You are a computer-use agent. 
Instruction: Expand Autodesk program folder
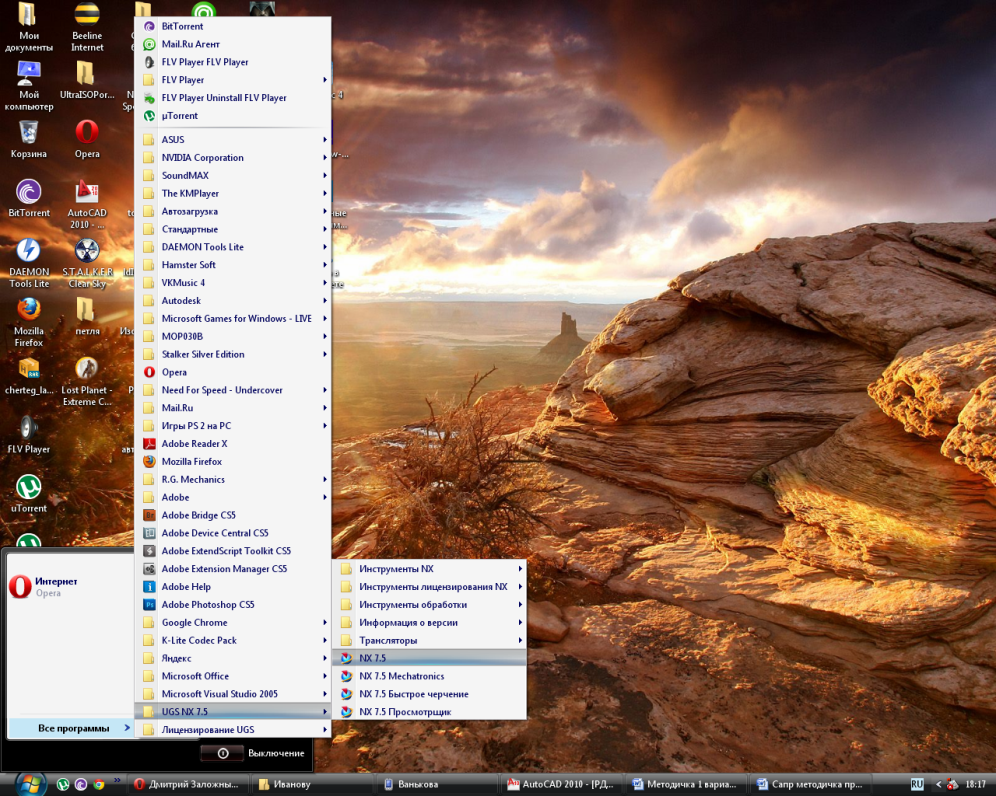pos(233,300)
